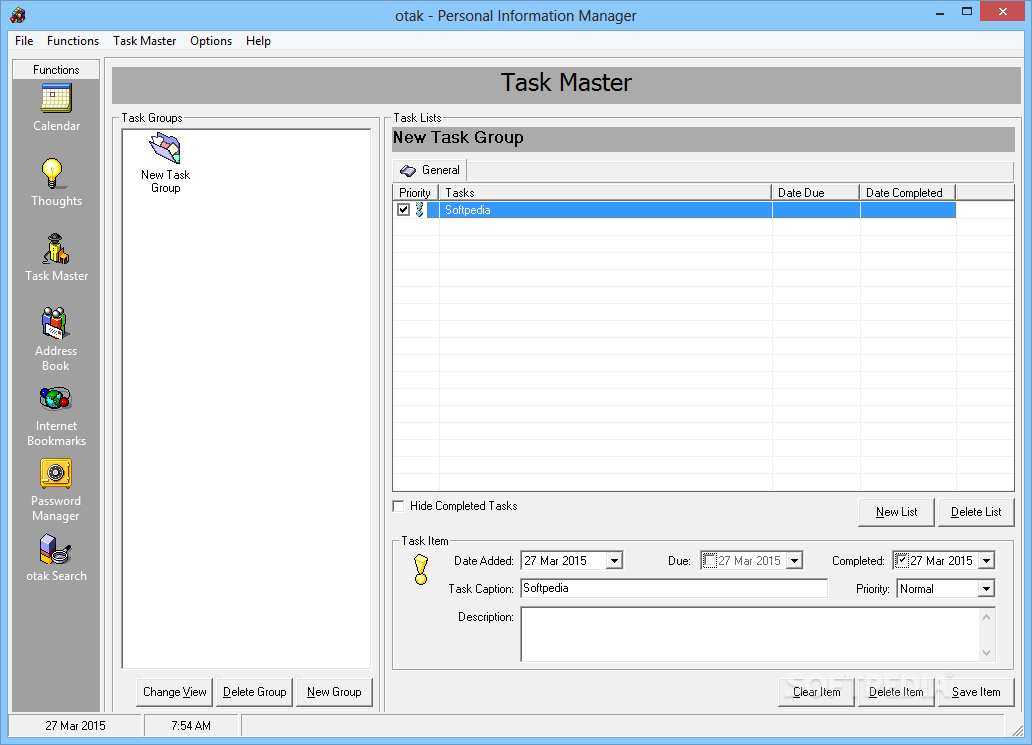Open the otak Search icon
1032x745 pixels.
pyautogui.click(x=55, y=550)
